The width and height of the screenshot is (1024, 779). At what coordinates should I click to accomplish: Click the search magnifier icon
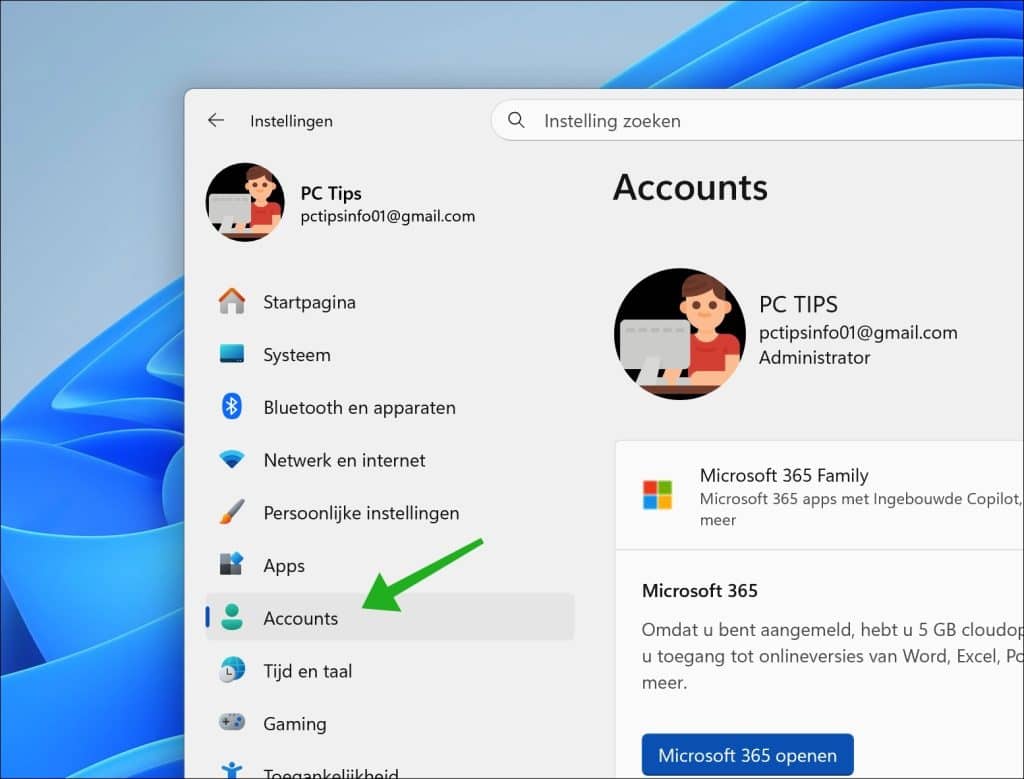coord(515,120)
